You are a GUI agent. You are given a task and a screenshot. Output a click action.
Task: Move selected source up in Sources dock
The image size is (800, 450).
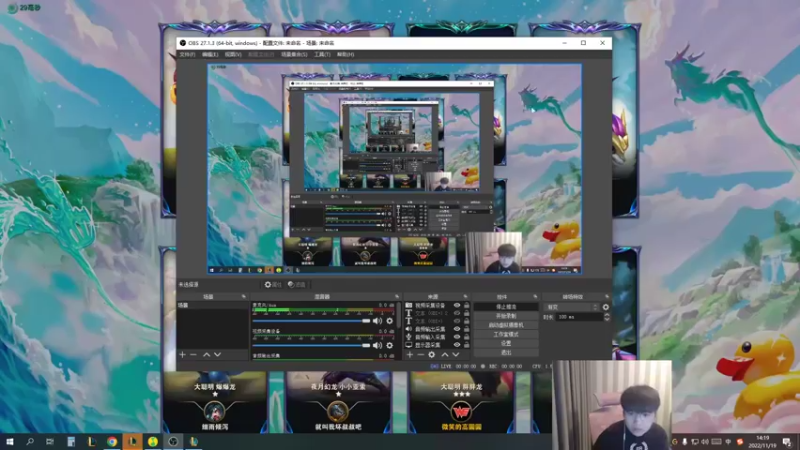pyautogui.click(x=445, y=354)
